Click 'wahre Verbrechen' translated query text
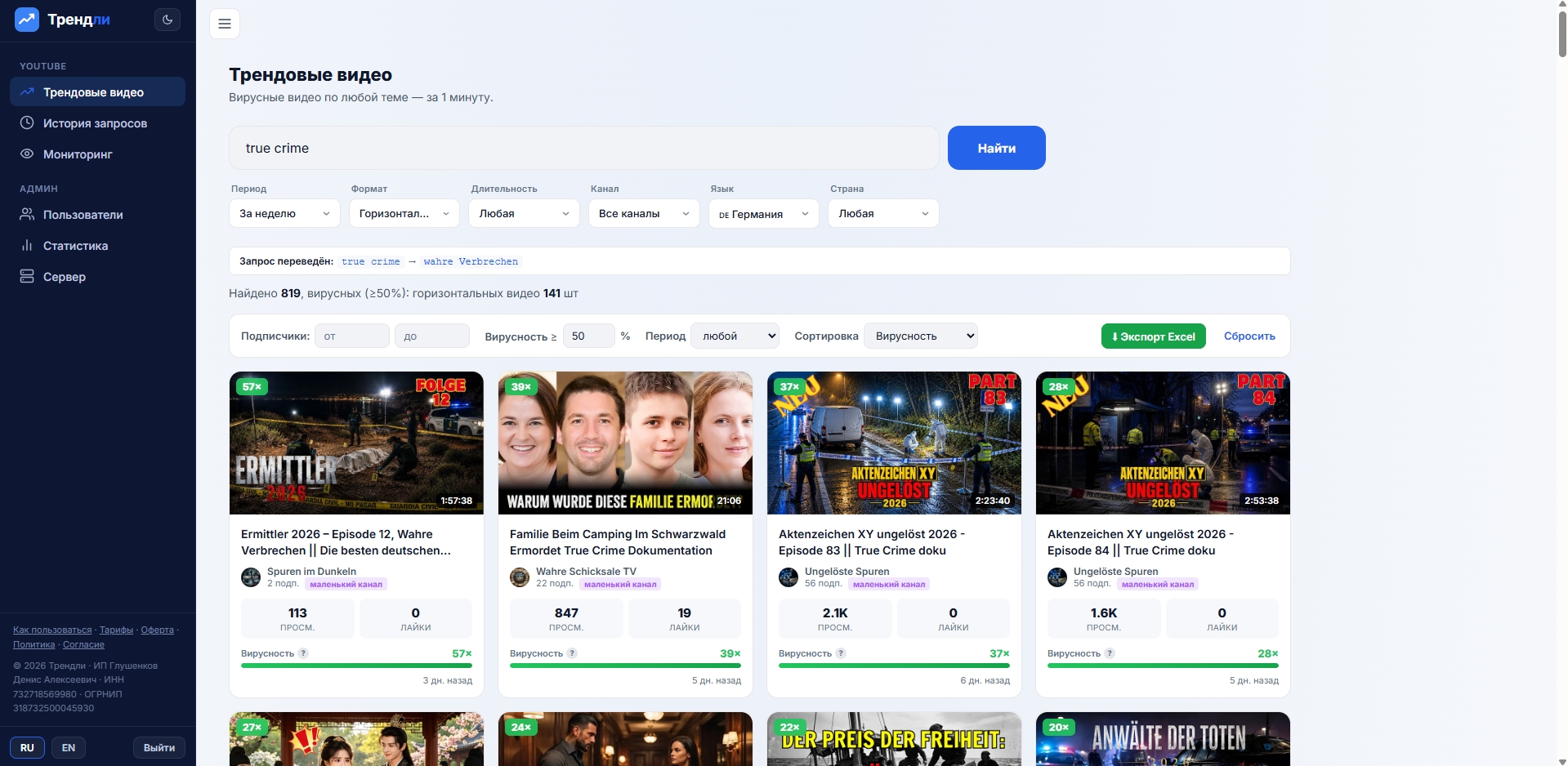Screen dimensions: 1568x766 click(x=471, y=261)
